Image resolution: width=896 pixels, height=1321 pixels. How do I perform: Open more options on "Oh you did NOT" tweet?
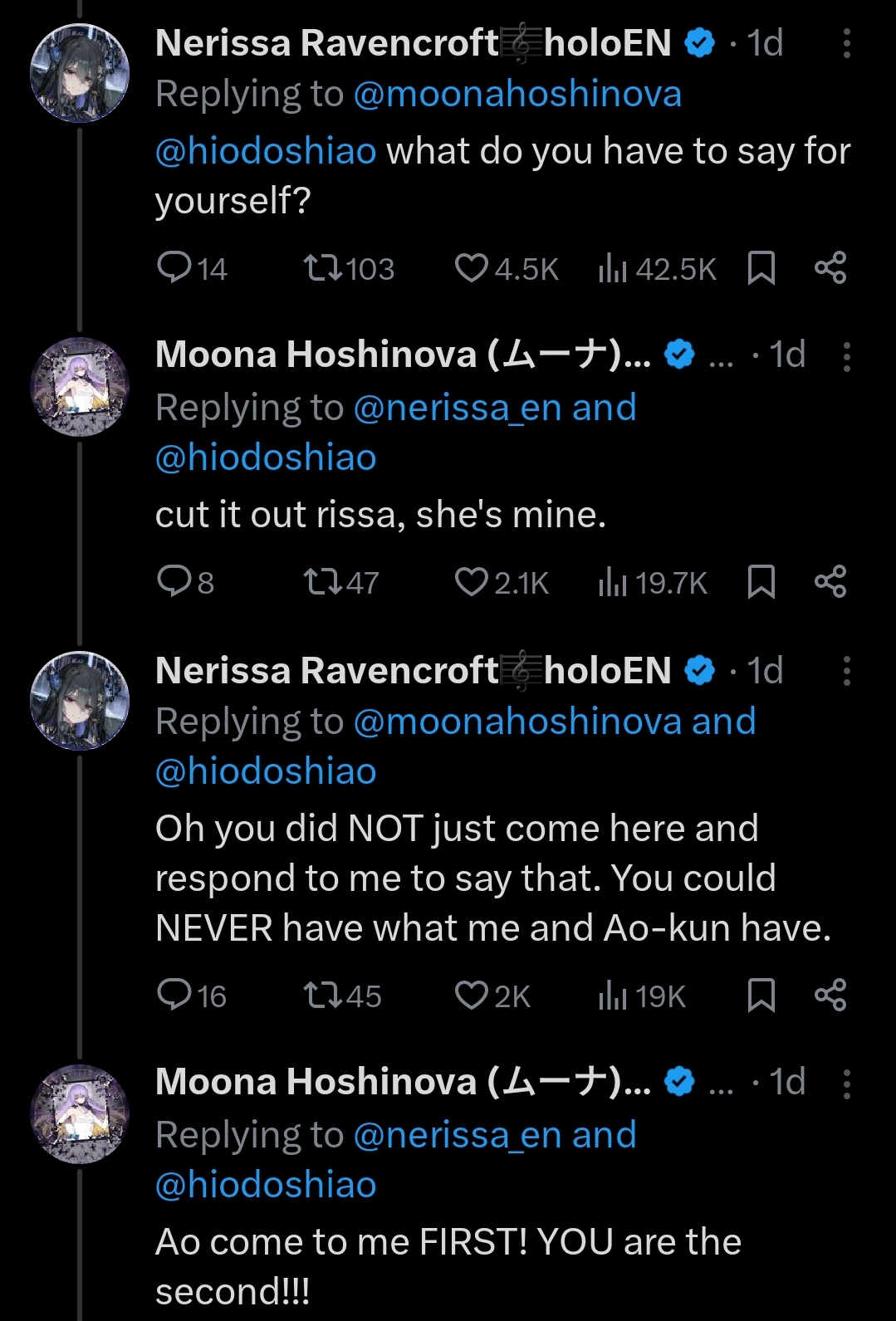click(846, 671)
